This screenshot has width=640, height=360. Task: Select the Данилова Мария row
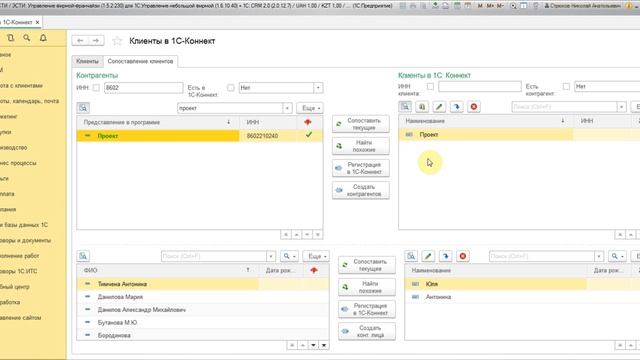click(x=202, y=297)
